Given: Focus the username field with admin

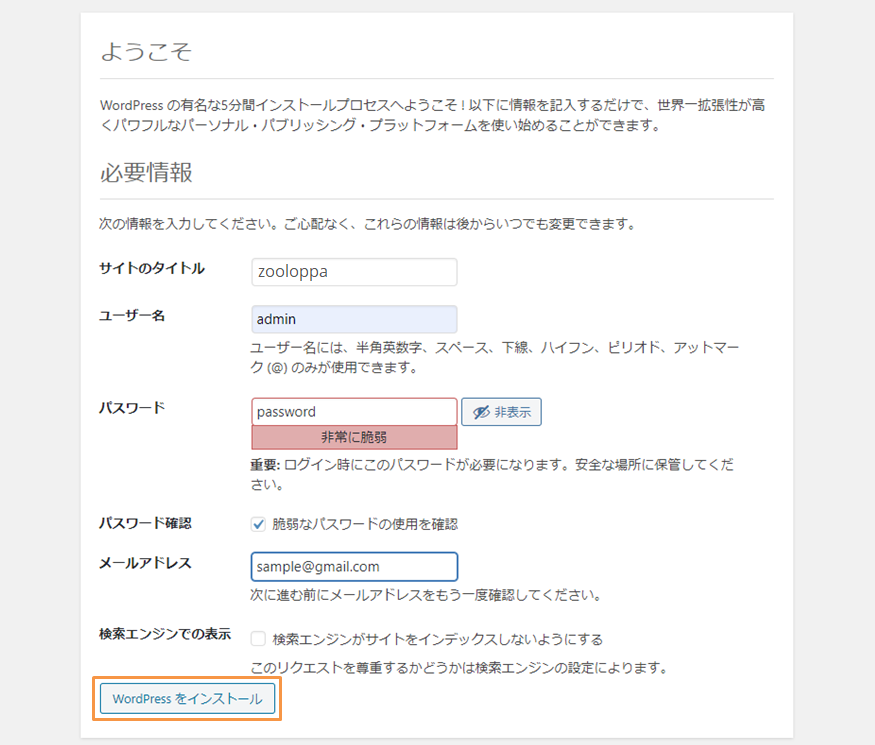Looking at the screenshot, I should click(x=354, y=319).
